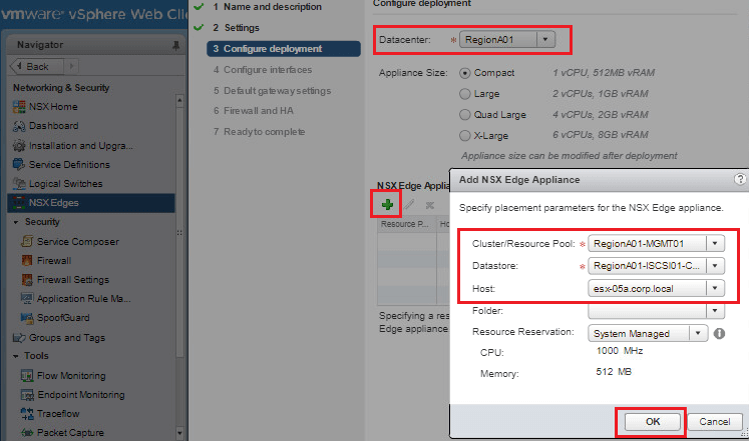Open the Host dropdown
Screen dimensions: 749x441
[715, 288]
